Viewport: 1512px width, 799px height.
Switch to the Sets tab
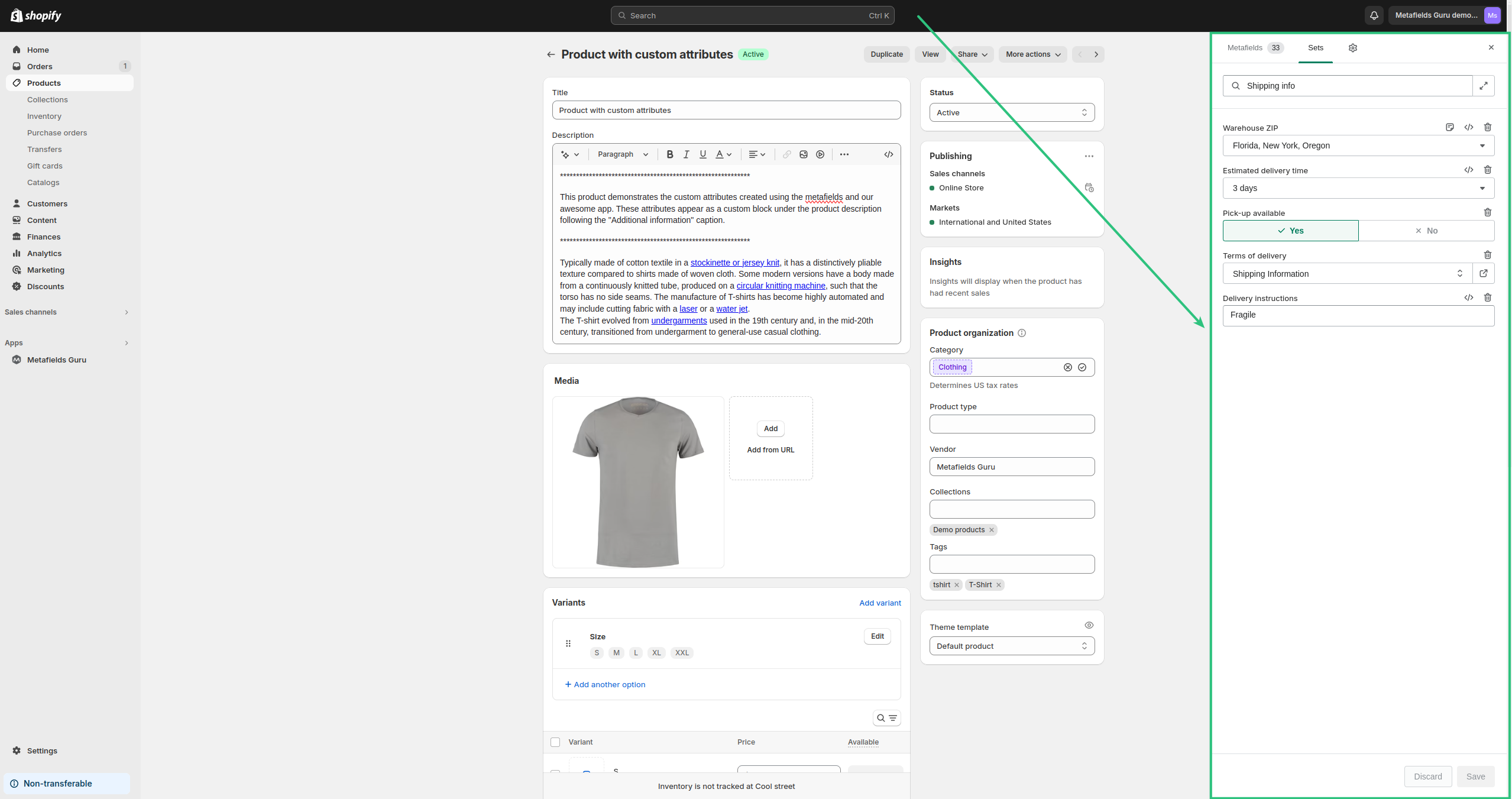point(1315,48)
